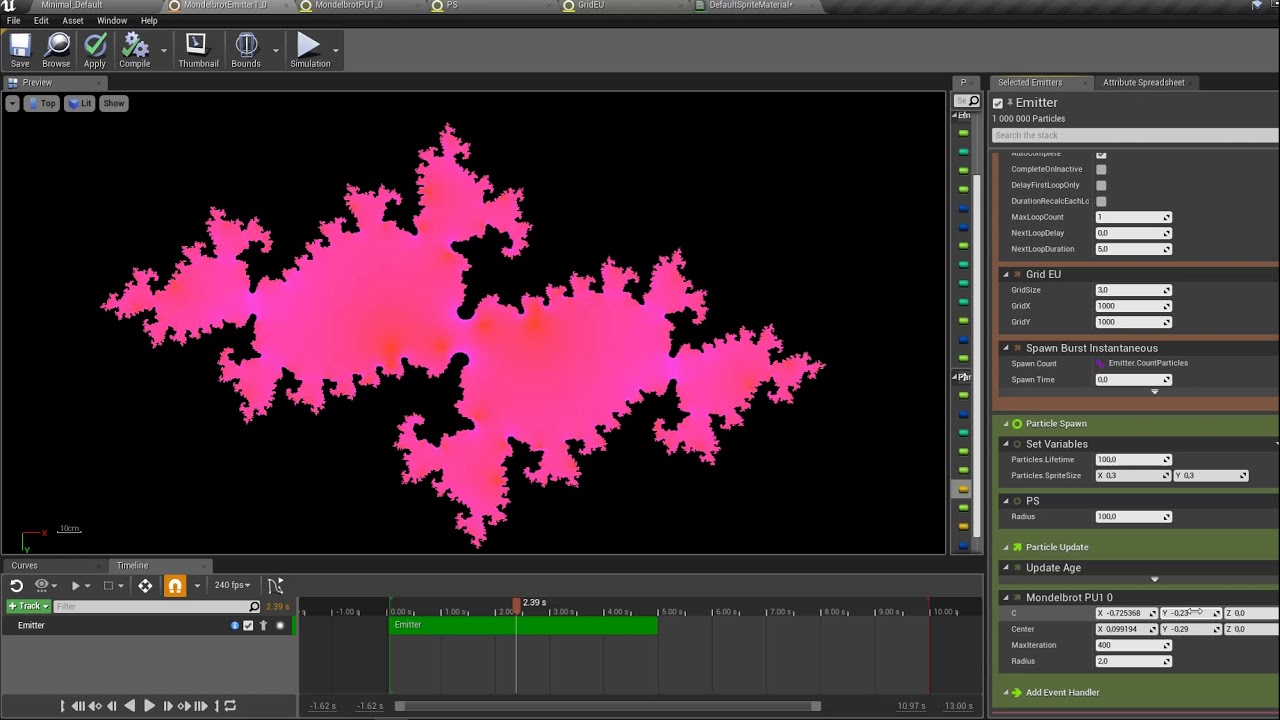Click the curve editor icon in timeline toolbar
1280x720 pixels.
(x=275, y=585)
